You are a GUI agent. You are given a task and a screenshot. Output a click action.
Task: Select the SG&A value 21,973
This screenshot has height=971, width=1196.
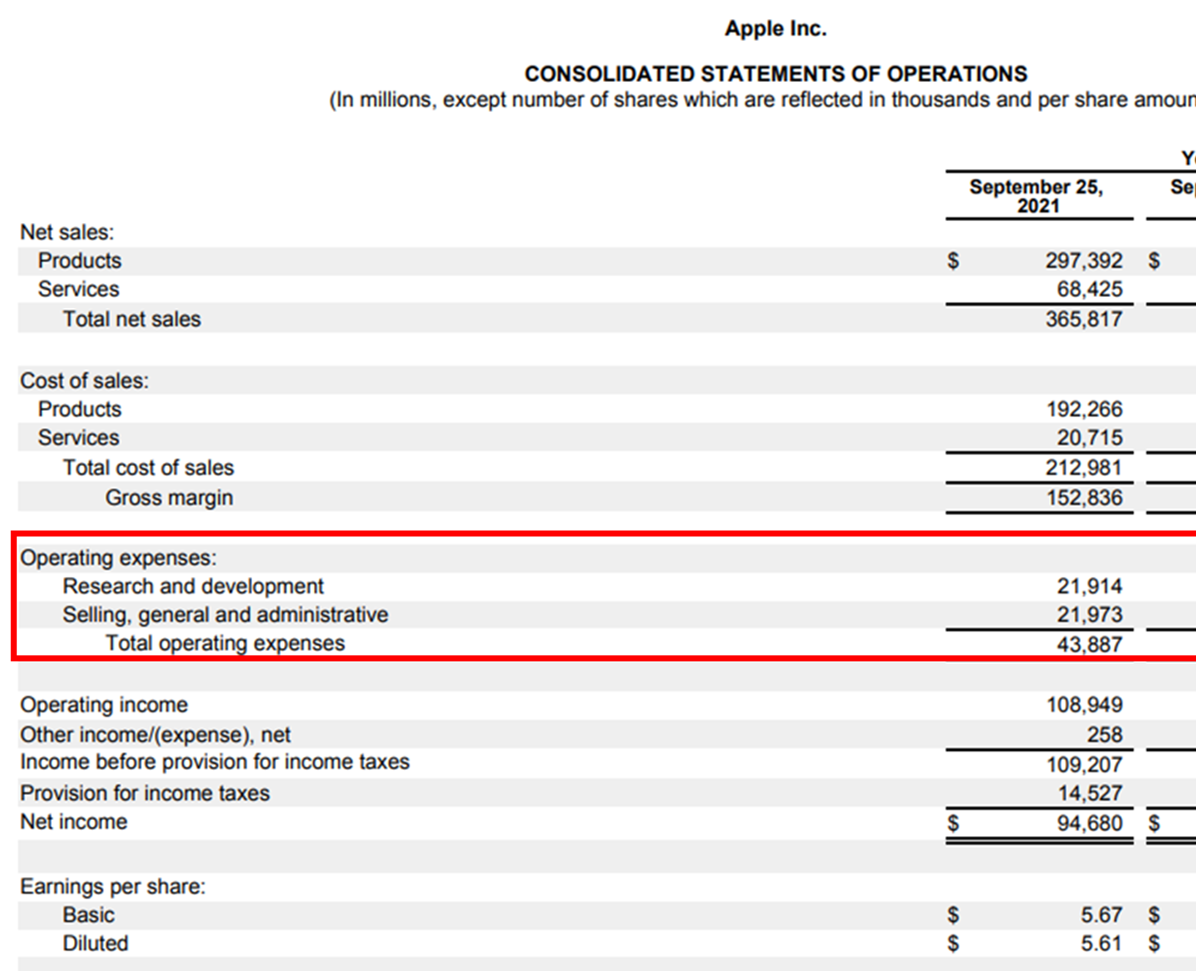[x=1090, y=615]
